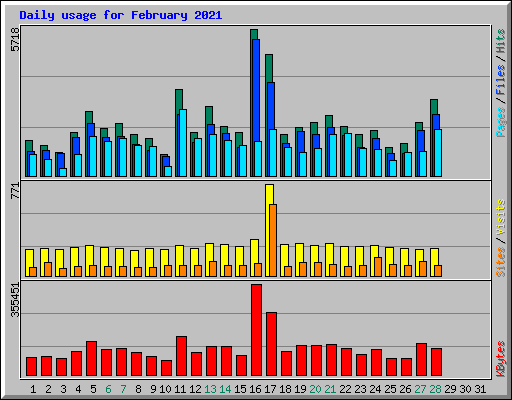
Task: Select day 23 on the x-axis
Action: coord(360,389)
